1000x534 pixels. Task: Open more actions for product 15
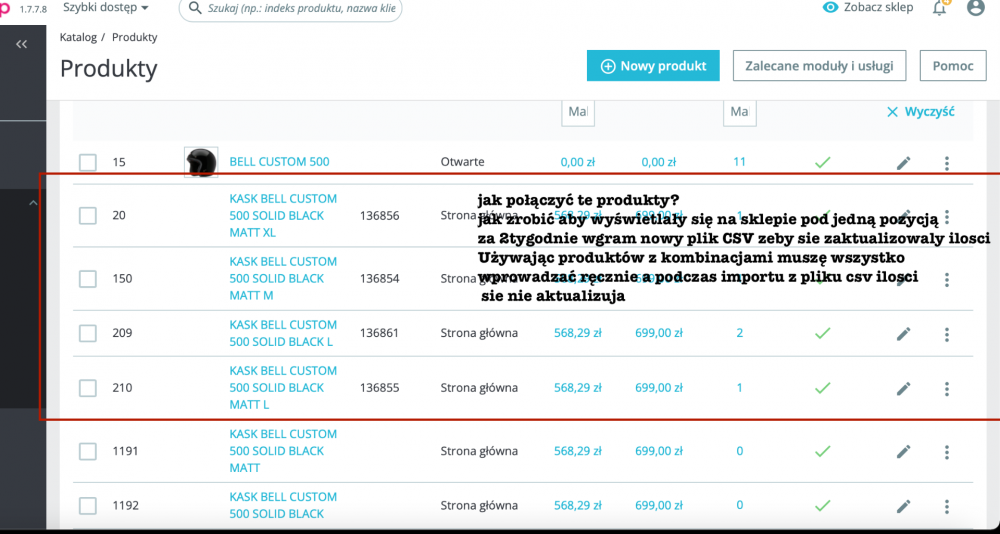point(946,163)
